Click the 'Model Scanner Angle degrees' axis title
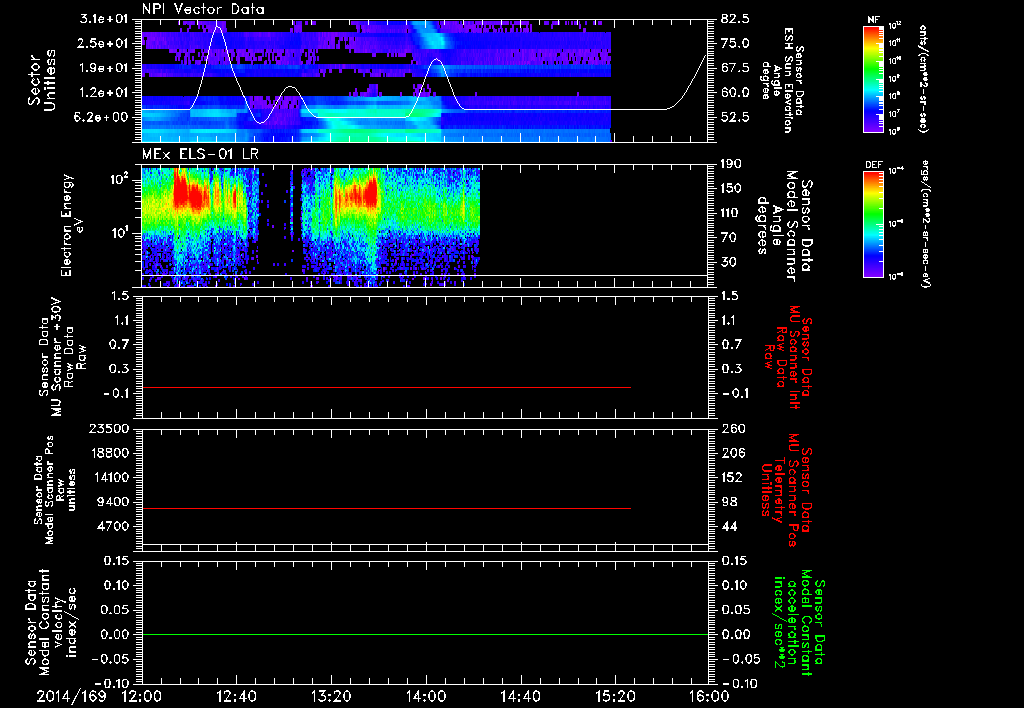The width and height of the screenshot is (1024, 708). point(785,225)
